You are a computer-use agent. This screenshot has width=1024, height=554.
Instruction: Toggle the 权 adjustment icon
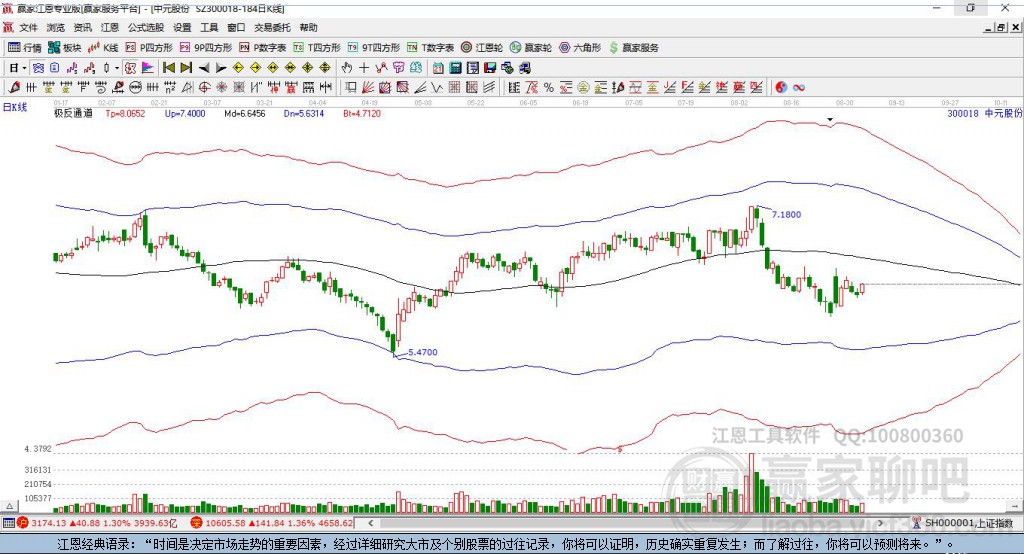(x=131, y=68)
